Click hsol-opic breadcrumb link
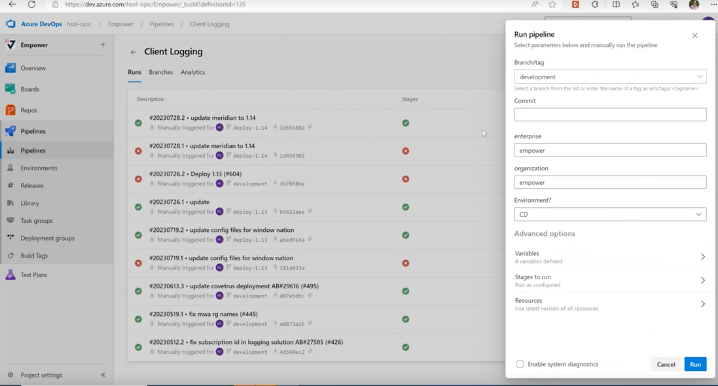The height and width of the screenshot is (386, 718). click(x=79, y=24)
